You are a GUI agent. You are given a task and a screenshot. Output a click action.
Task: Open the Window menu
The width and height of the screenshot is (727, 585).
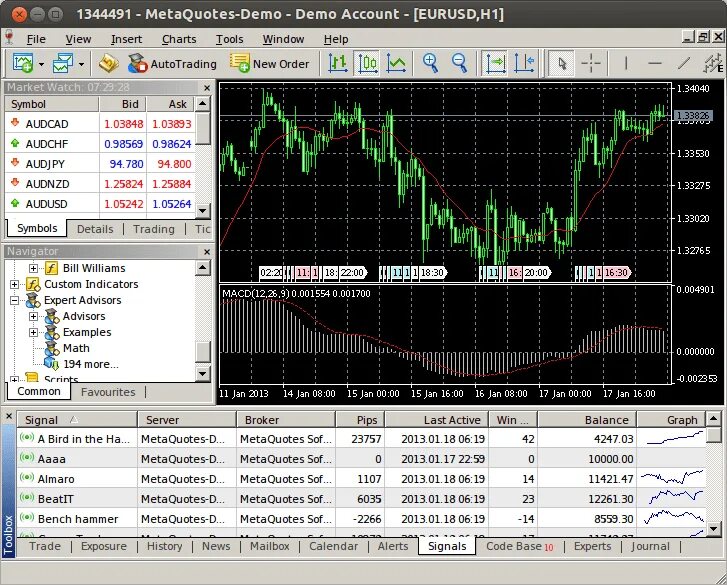(283, 39)
